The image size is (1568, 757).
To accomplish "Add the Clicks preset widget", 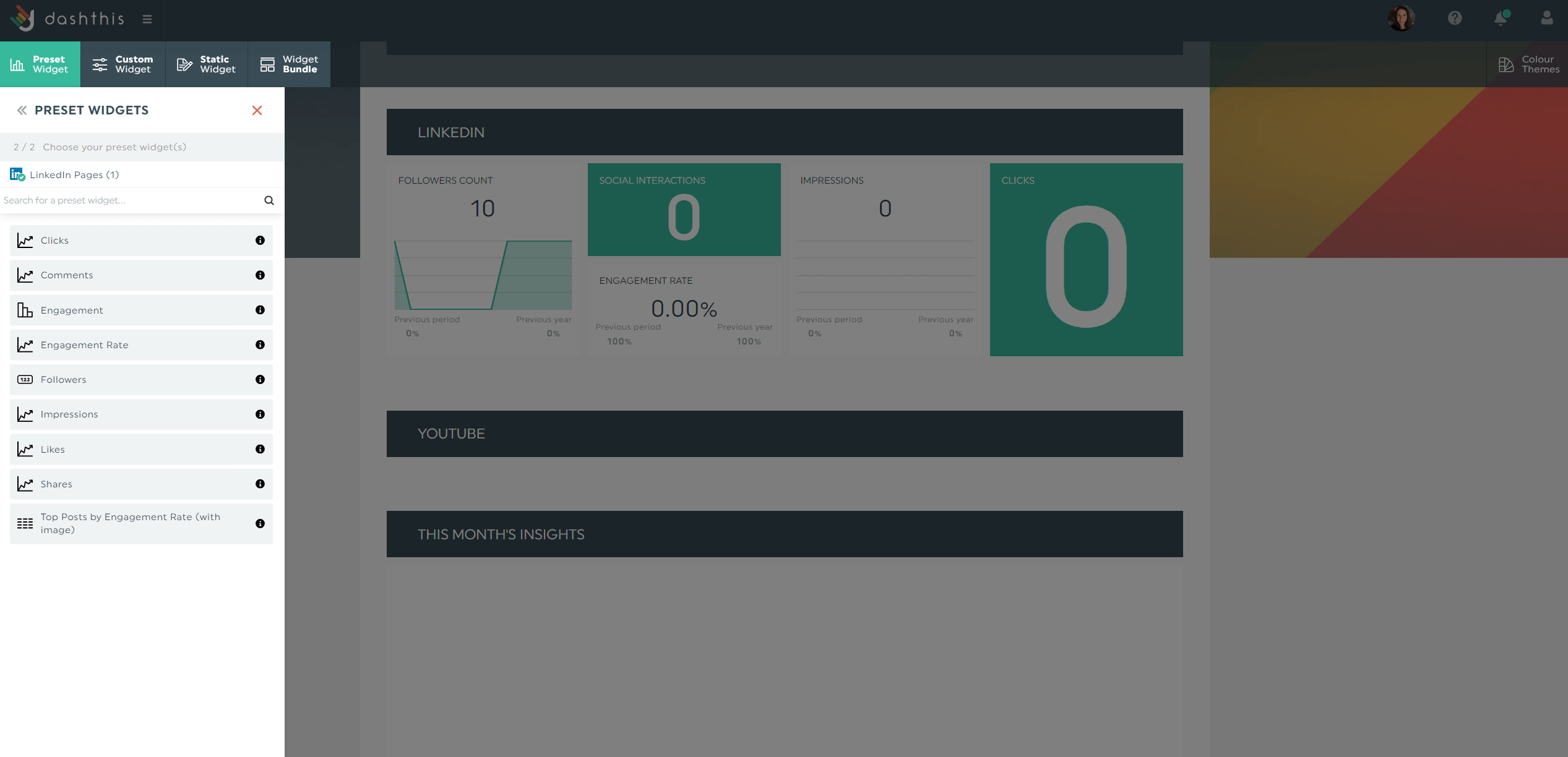I will (x=141, y=241).
